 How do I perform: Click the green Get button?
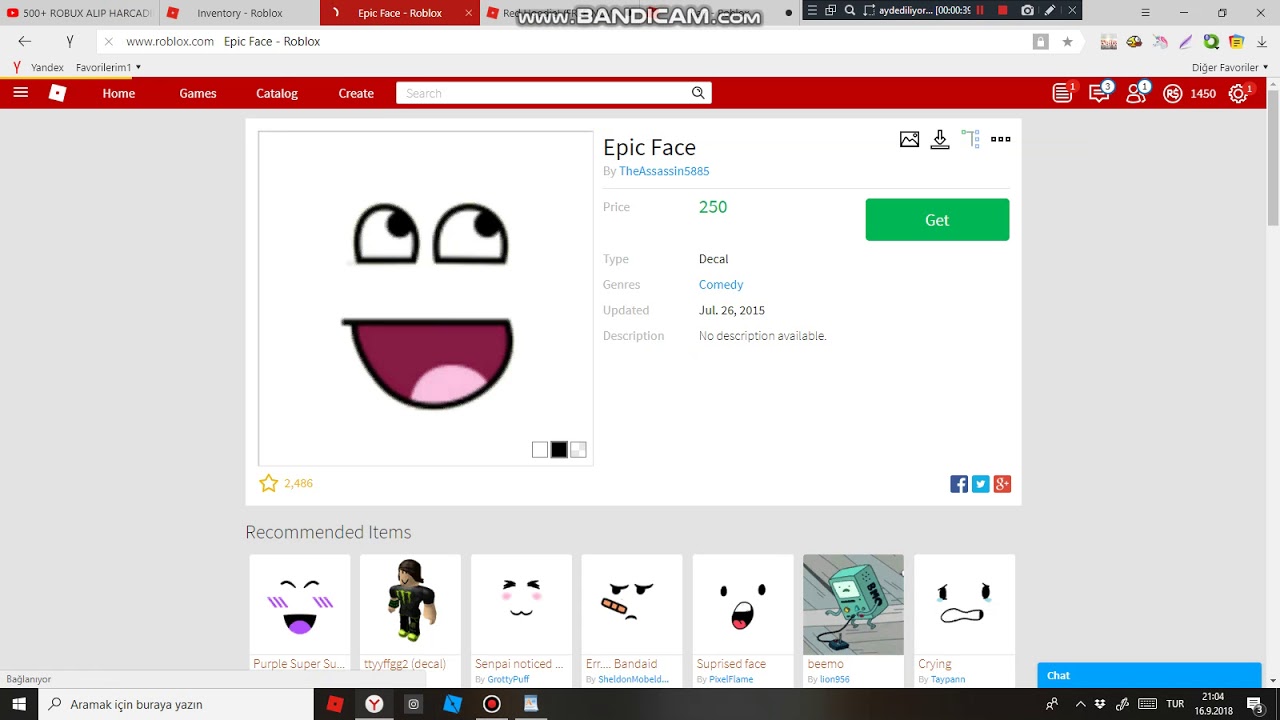[x=937, y=220]
